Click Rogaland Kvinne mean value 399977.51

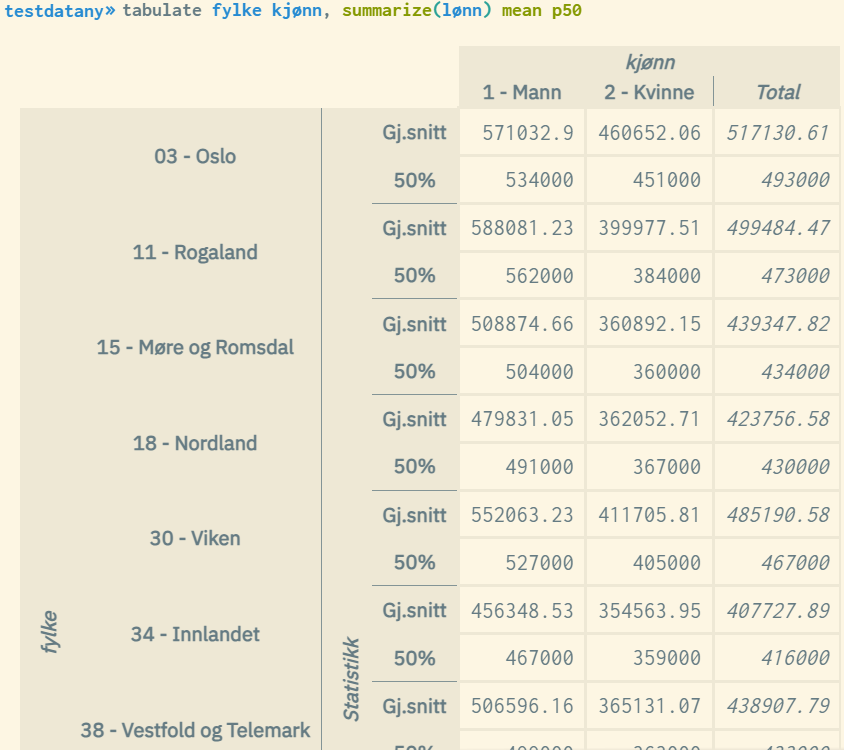(649, 228)
